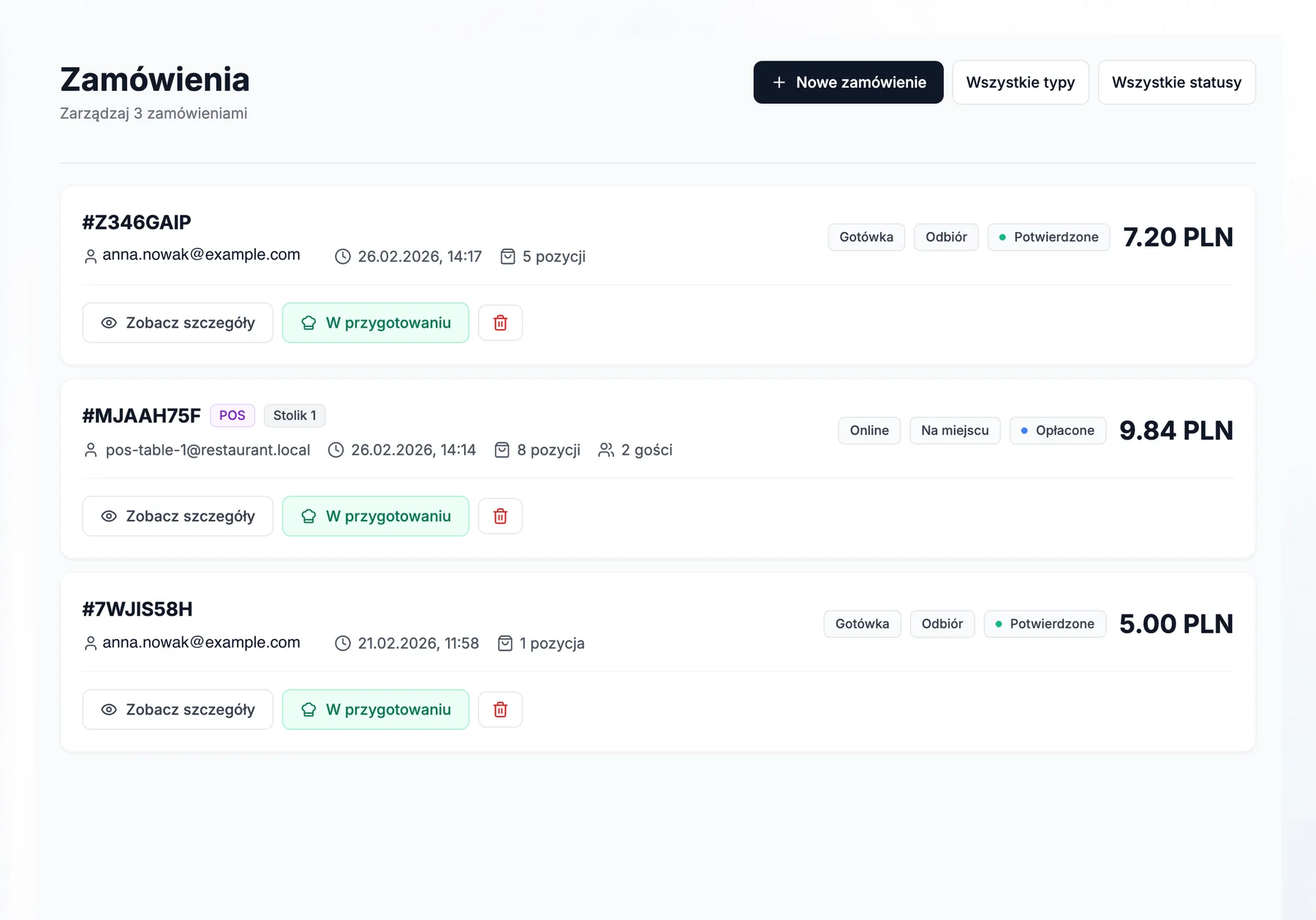Viewport: 1316px width, 920px height.
Task: Open the Wszystkie statusy filter dropdown
Action: (1176, 83)
